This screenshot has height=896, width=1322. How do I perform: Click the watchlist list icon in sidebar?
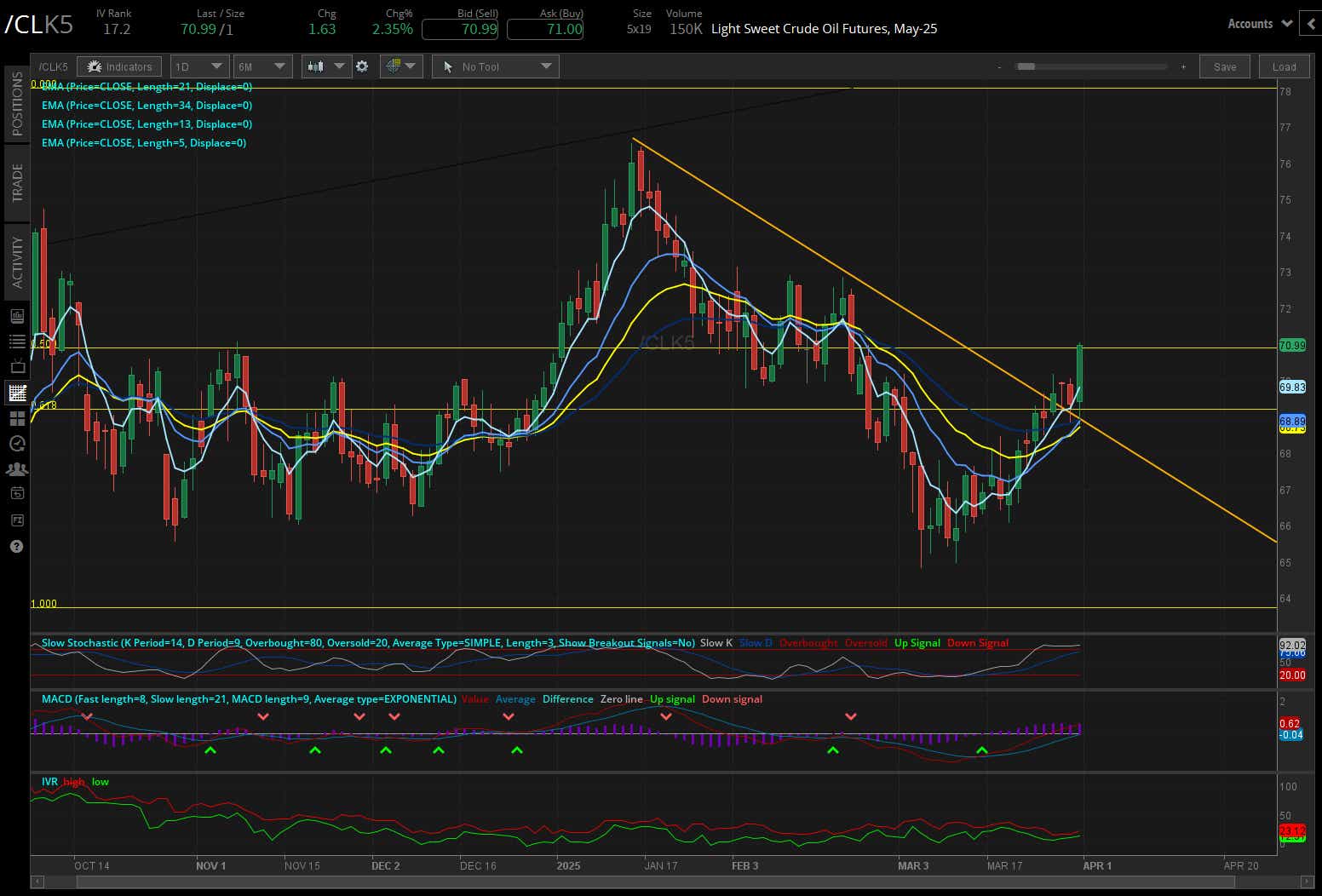(x=16, y=341)
